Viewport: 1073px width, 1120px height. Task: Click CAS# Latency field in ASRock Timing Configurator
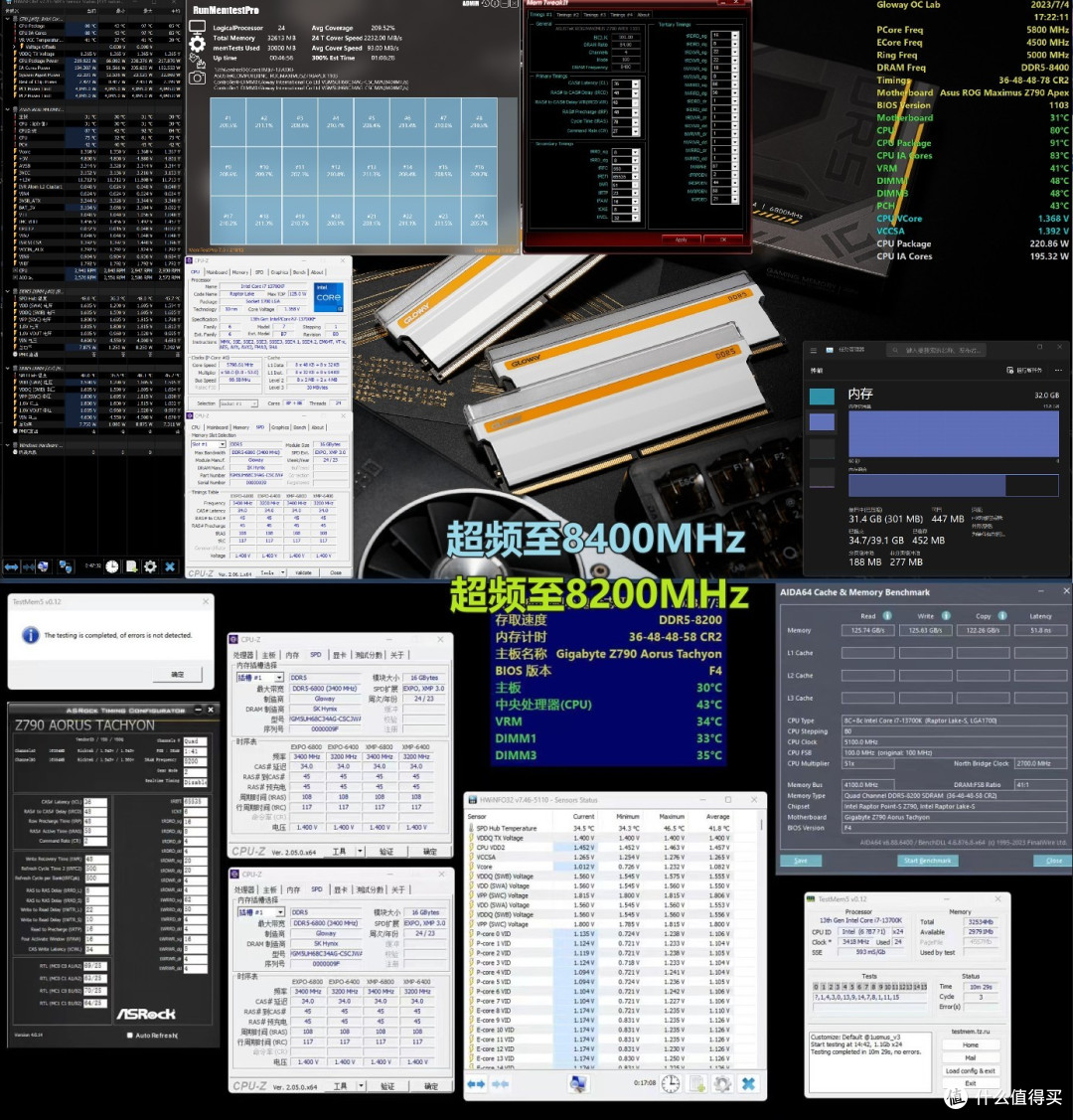(95, 802)
